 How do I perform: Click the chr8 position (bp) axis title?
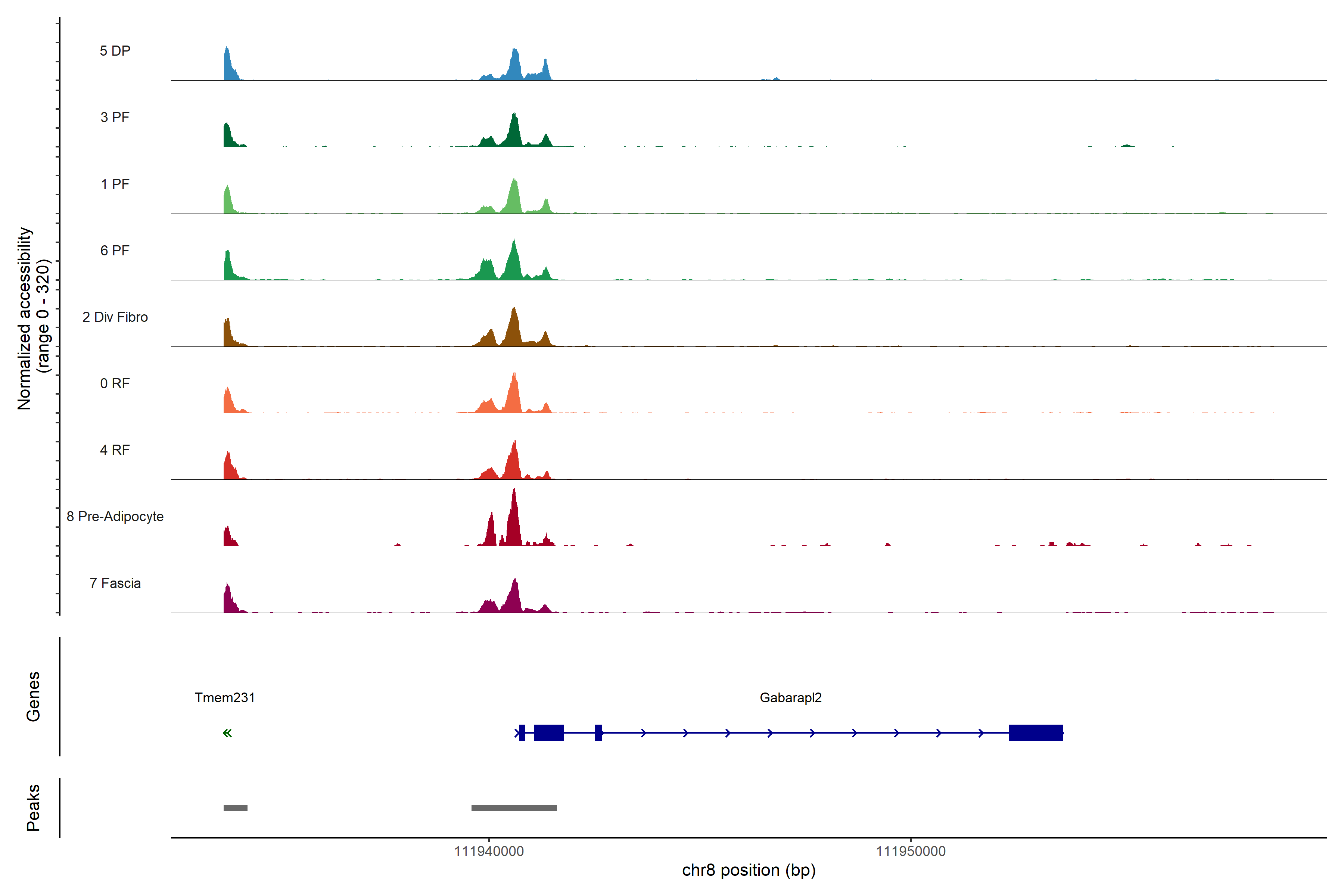(x=749, y=870)
